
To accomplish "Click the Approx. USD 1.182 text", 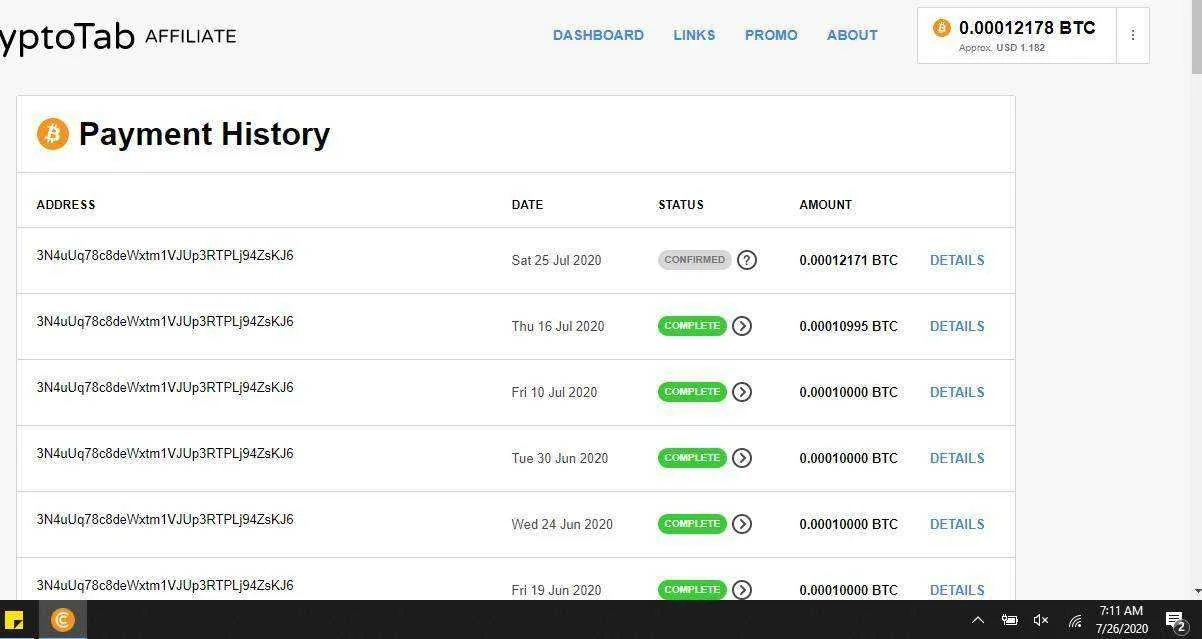I will pyautogui.click(x=1002, y=48).
